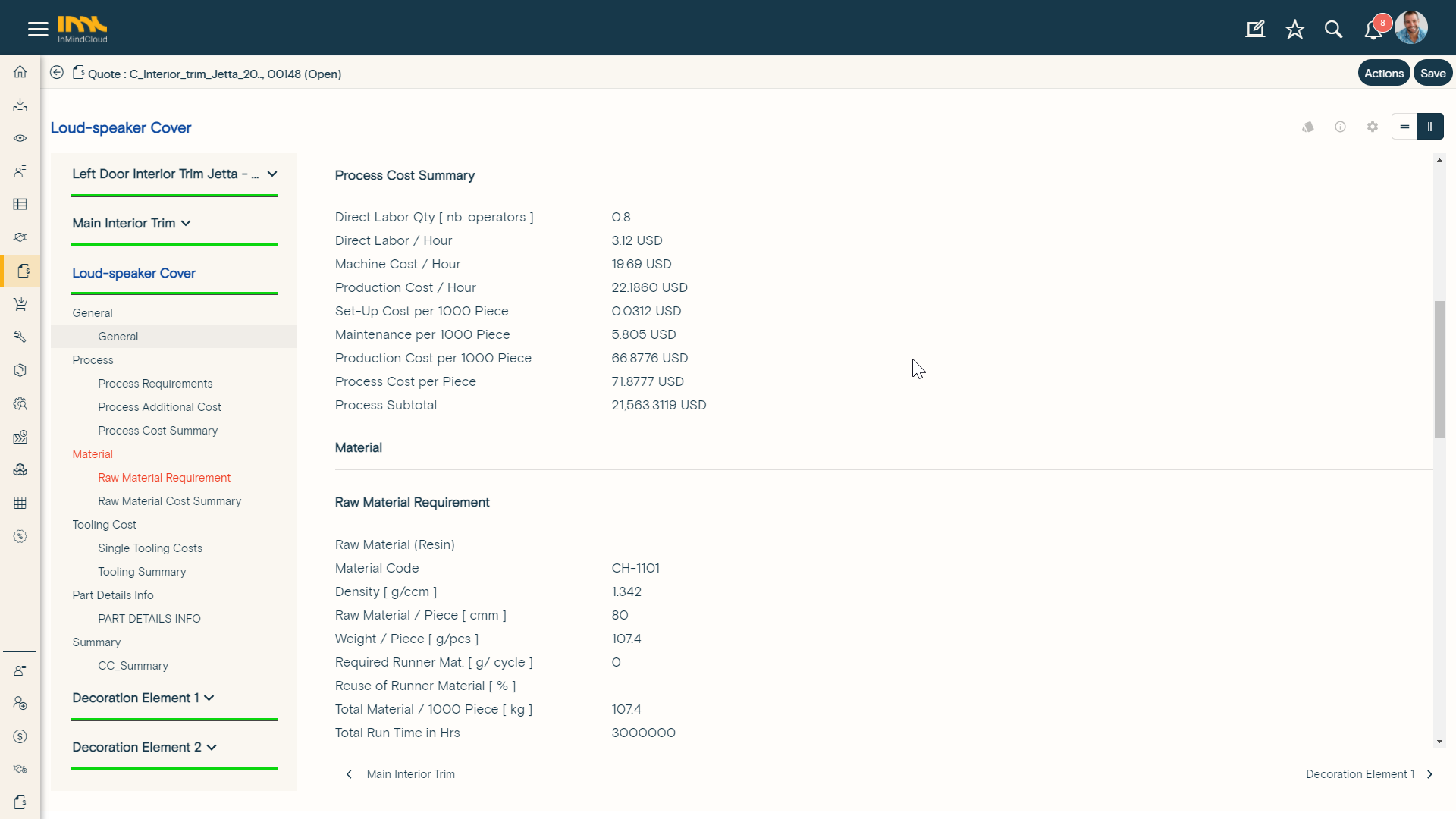Click the notifications bell icon
The height and width of the screenshot is (819, 1456).
point(1373,30)
